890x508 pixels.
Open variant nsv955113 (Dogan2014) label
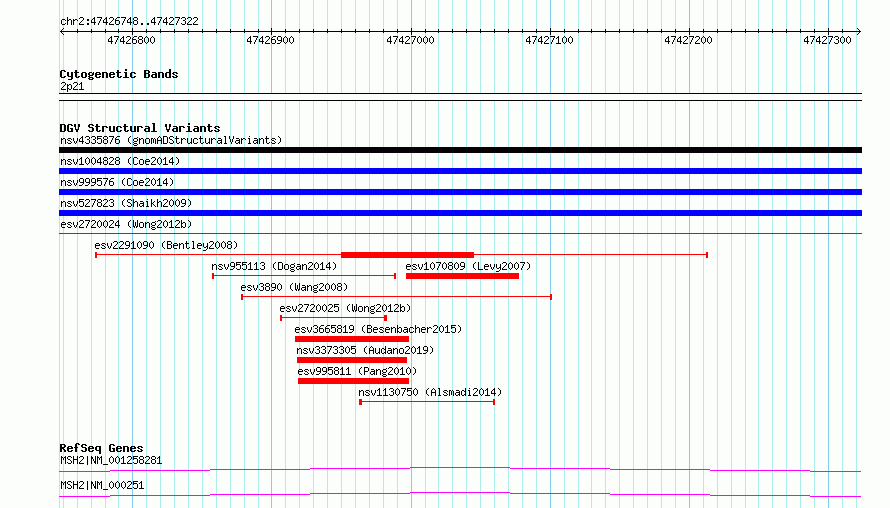(274, 266)
